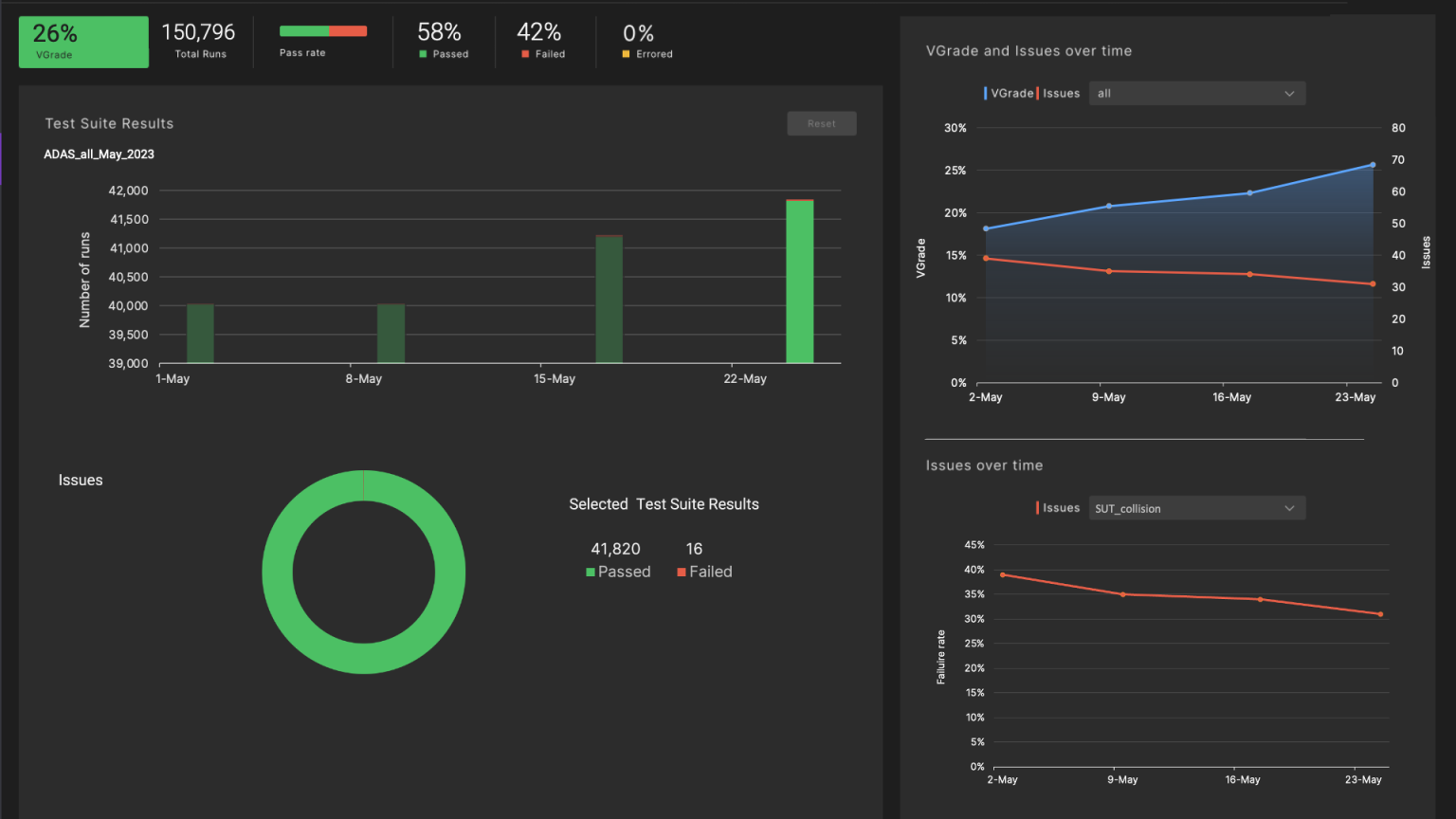Screen dimensions: 1456x819
Task: Click the blue VGrade legend marker
Action: [x=986, y=93]
